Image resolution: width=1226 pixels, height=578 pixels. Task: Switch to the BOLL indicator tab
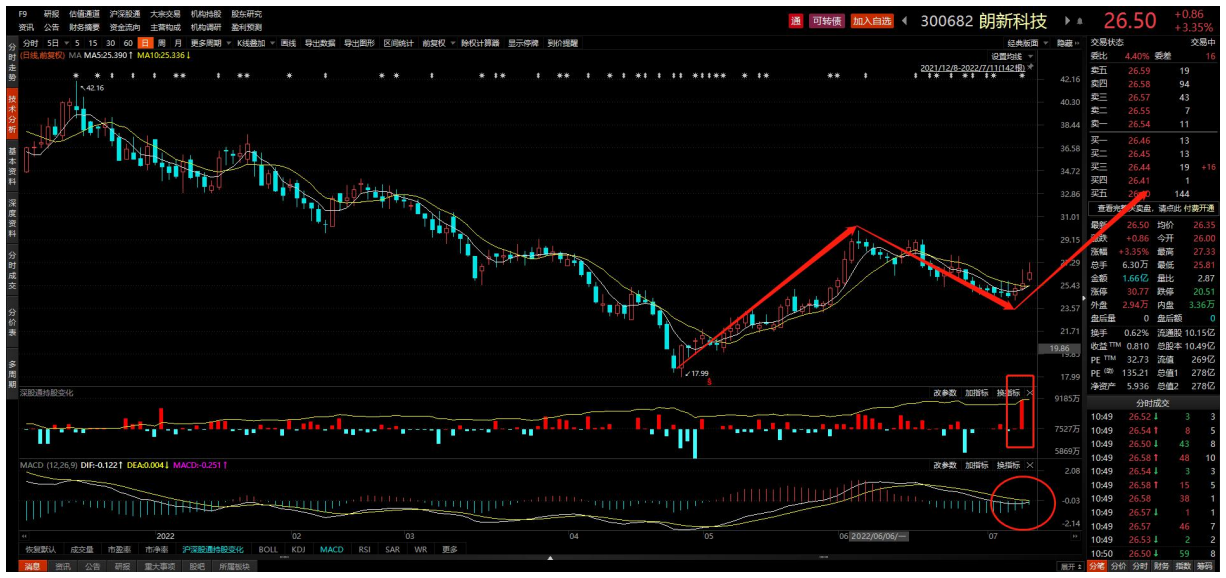click(268, 549)
